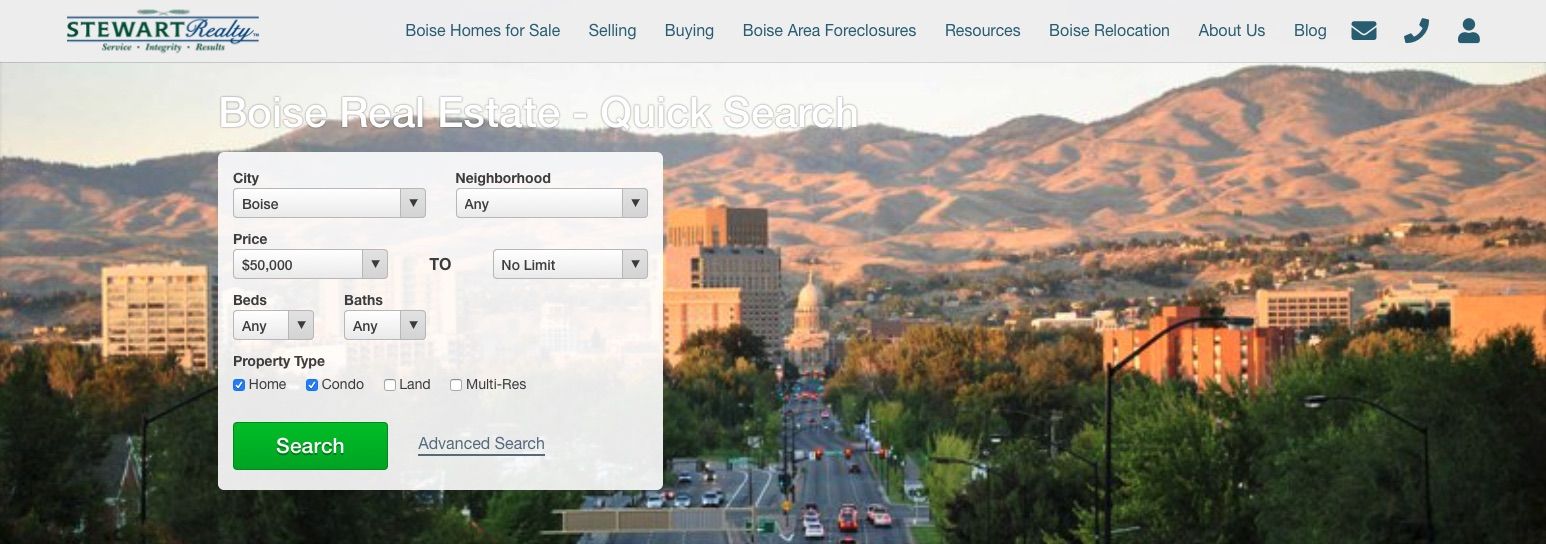
Task: Click the Stewart Realty logo
Action: [x=163, y=31]
